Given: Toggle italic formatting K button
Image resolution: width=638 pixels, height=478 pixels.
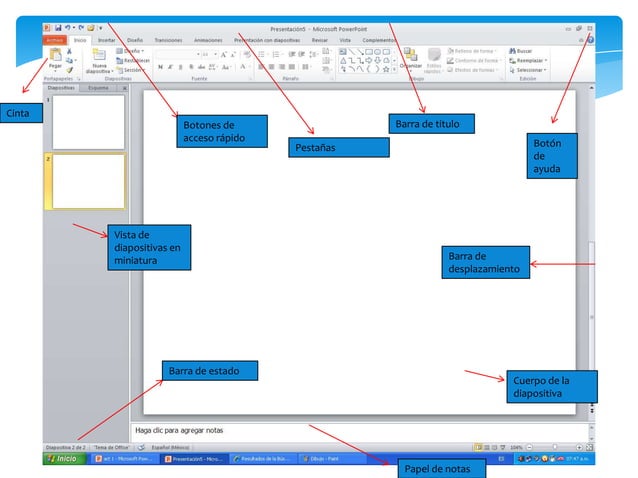Looking at the screenshot, I should (169, 68).
